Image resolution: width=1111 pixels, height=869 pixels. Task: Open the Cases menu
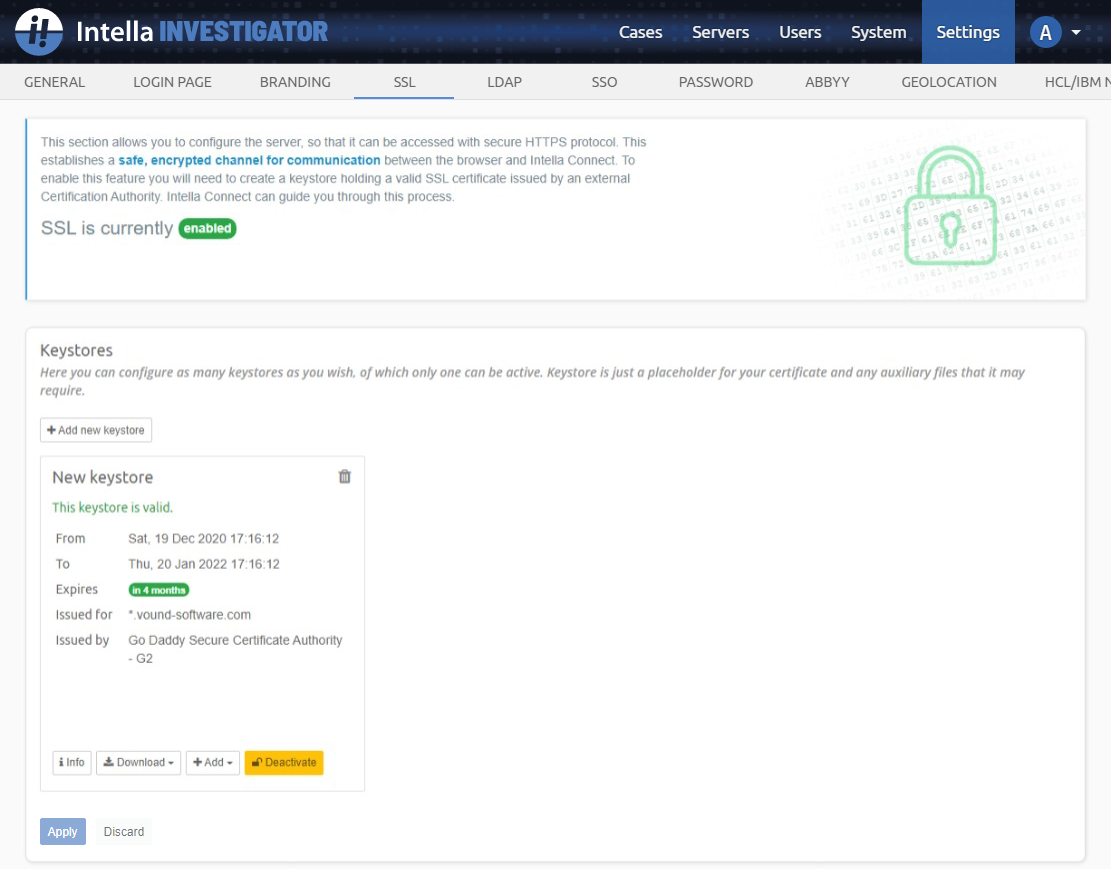(x=640, y=32)
